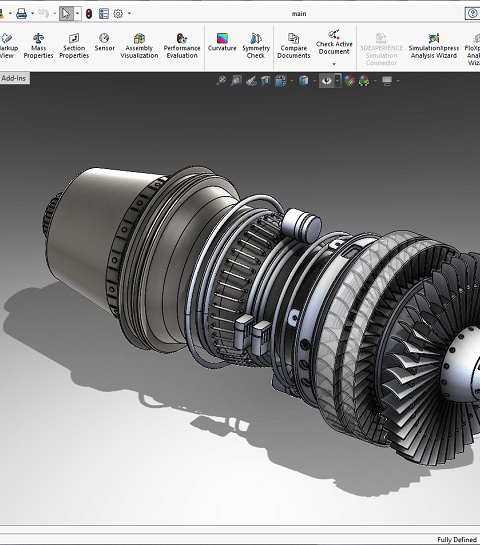This screenshot has width=480, height=545.
Task: Expand the Hide/Show Items dropdown arrow
Action: [x=337, y=81]
